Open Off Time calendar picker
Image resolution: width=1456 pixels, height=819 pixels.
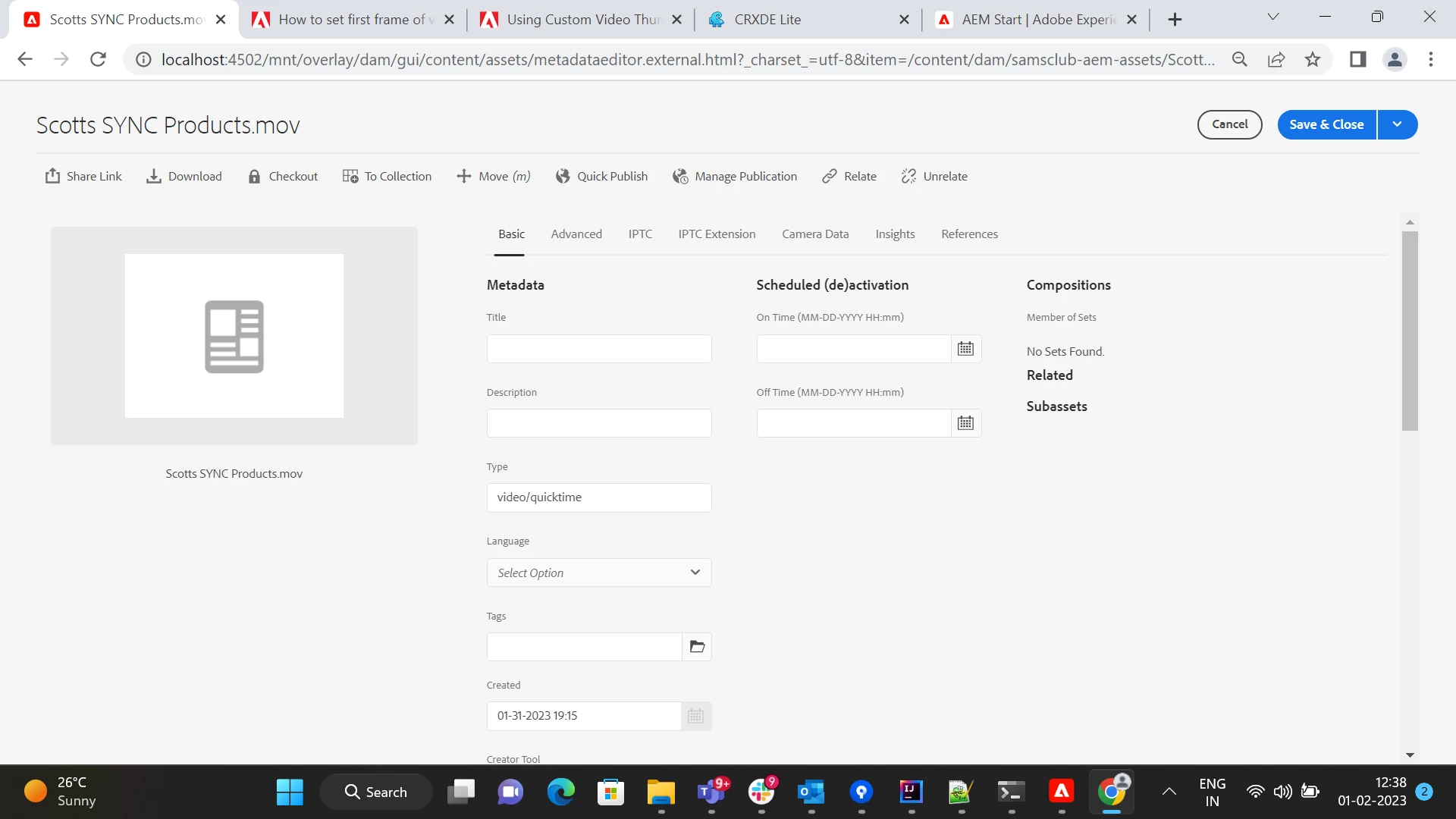tap(965, 423)
